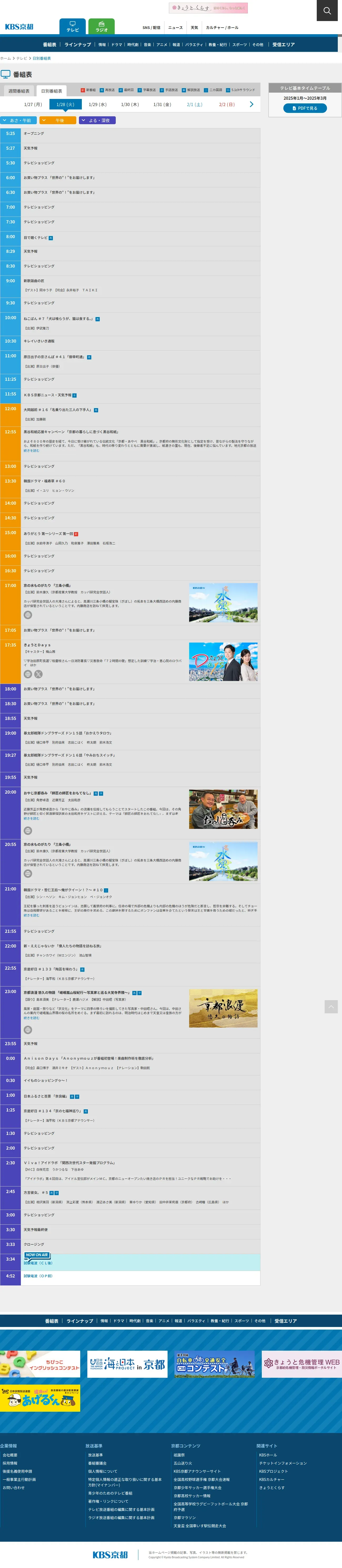This screenshot has width=342, height=1568.
Task: Open website globe icon for 17:00 京の水ものがたり
Action: pos(27,615)
